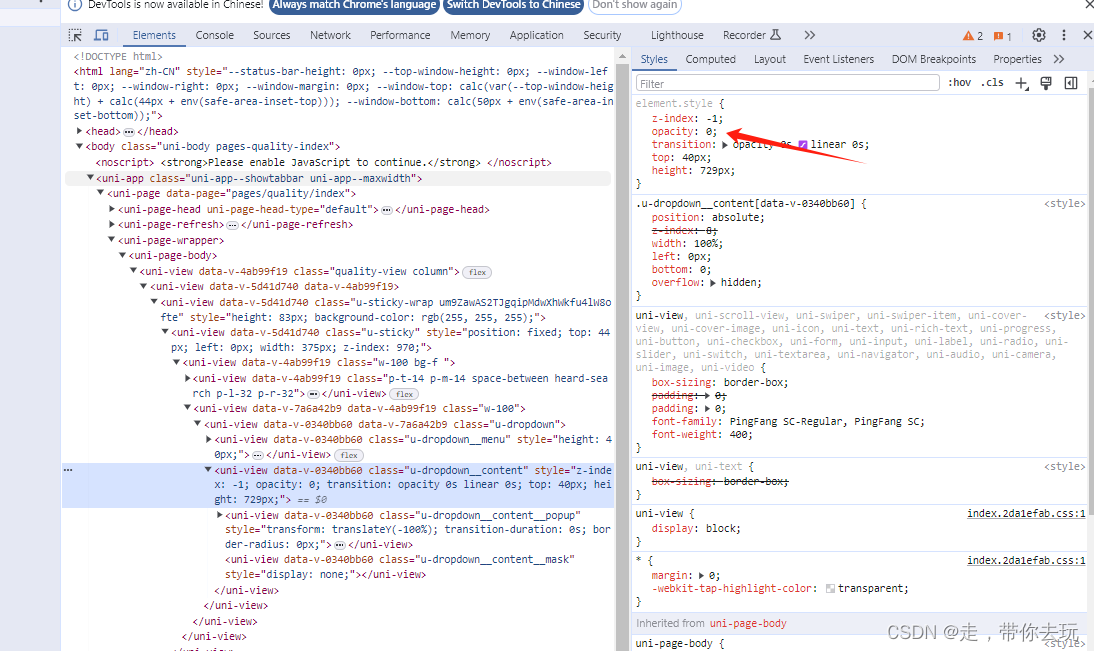Select the u-dropdown__content__mask node

(400, 567)
